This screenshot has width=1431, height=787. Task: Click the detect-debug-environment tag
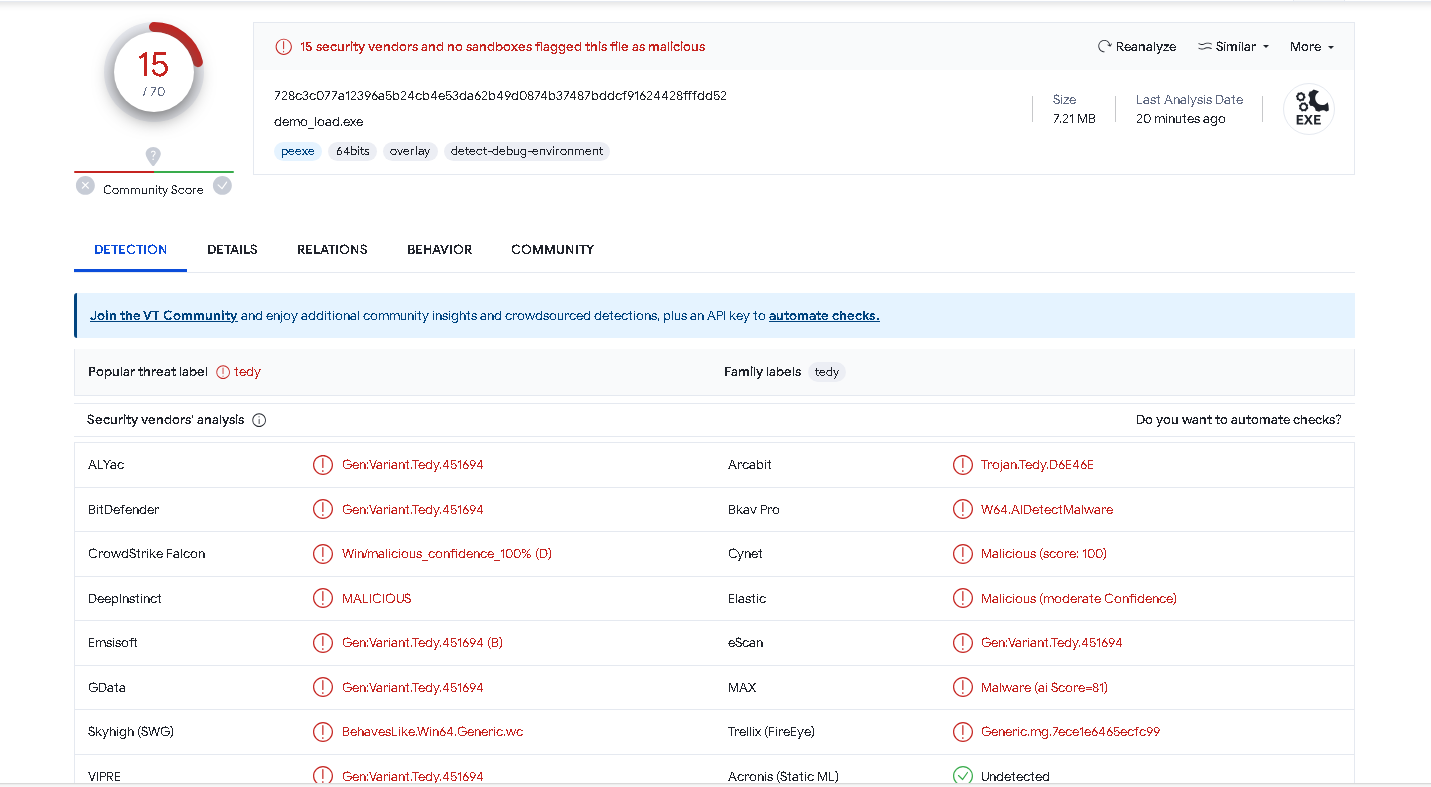tap(527, 152)
